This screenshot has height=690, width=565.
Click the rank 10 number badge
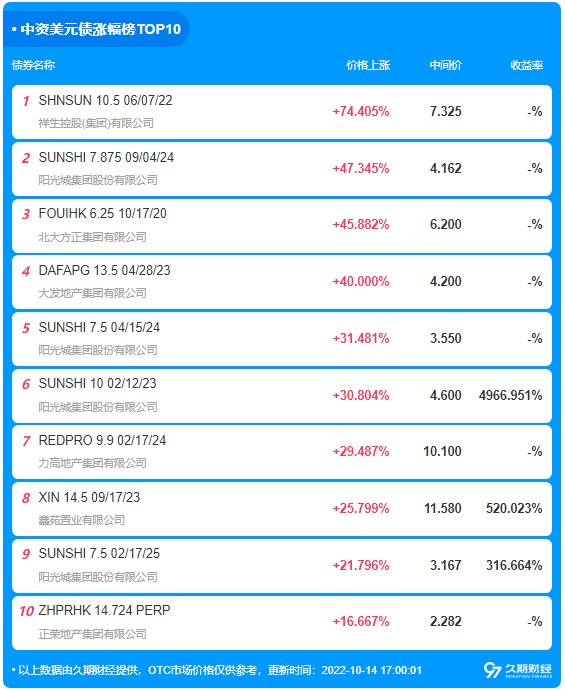click(x=26, y=611)
